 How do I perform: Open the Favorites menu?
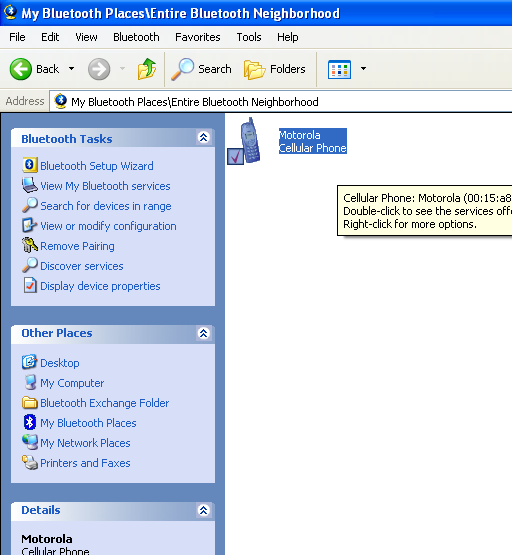point(198,37)
